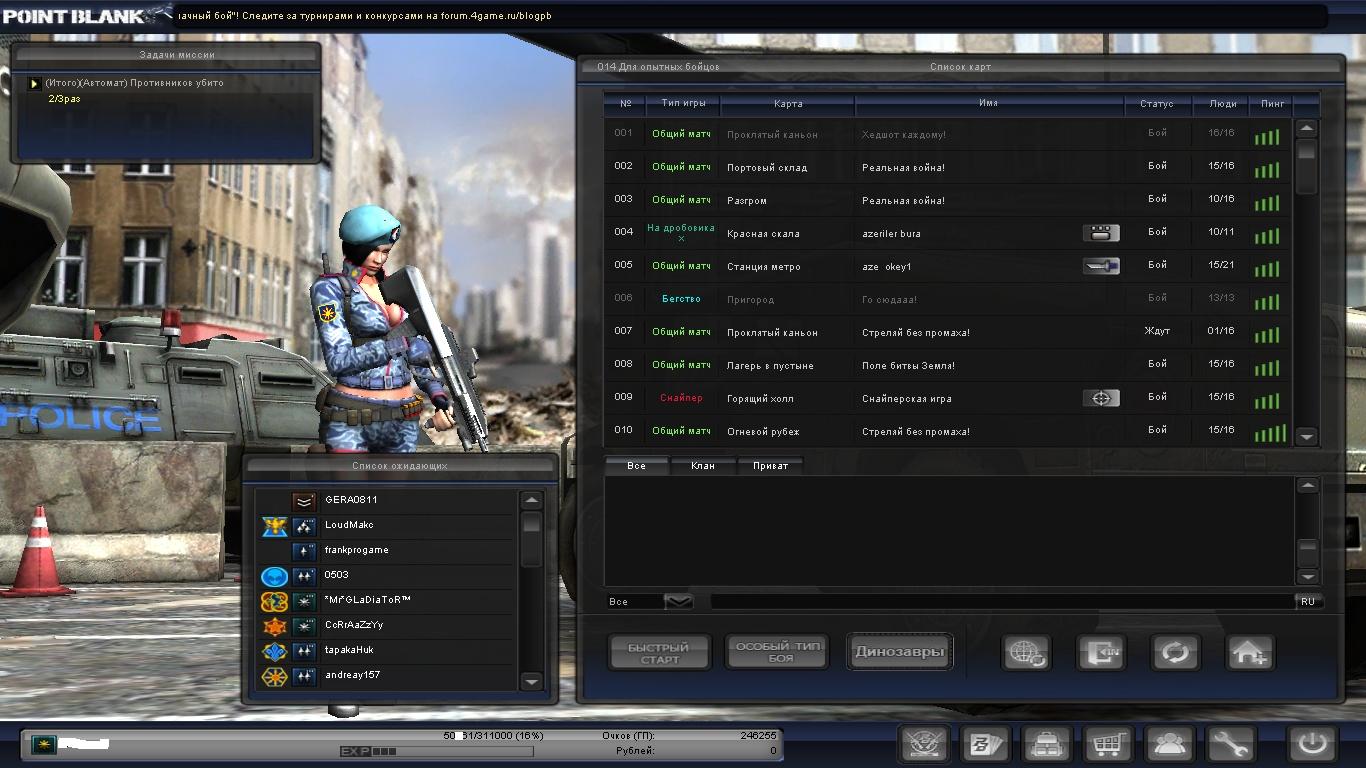The image size is (1366, 768).
Task: Switch to the Клан chat tab
Action: [703, 466]
